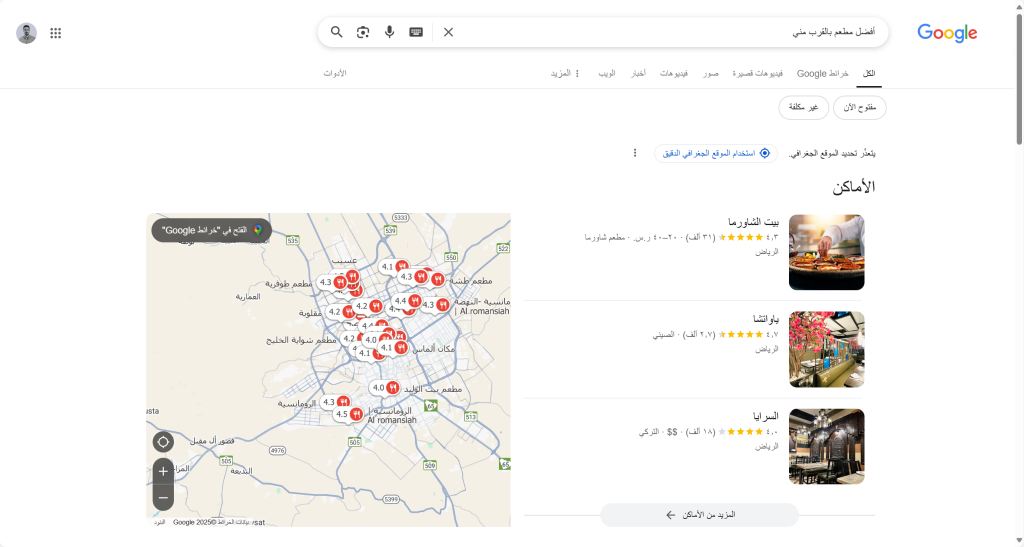Click the الأماكن section heading
Screen dimensions: 1024x547
tap(854, 187)
